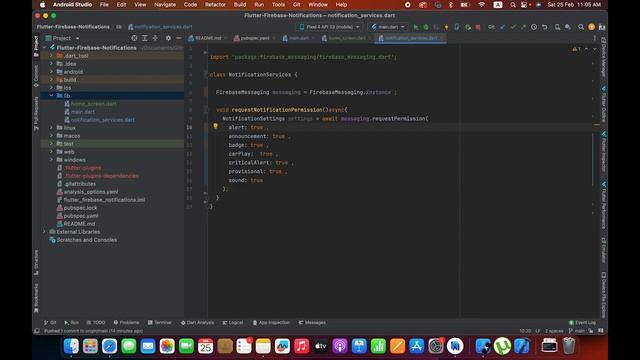Screen dimensions: 640x360
Task: Toggle Device Manager panel on right strip
Action: tap(603, 57)
